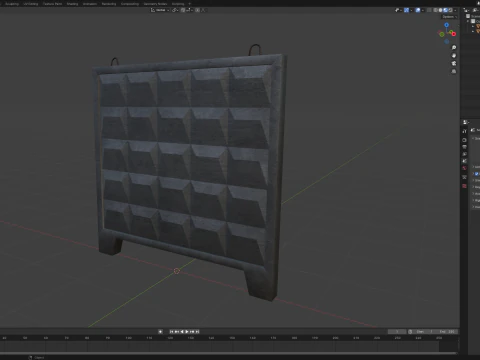
Task: Click the current frame number field
Action: click(x=397, y=332)
